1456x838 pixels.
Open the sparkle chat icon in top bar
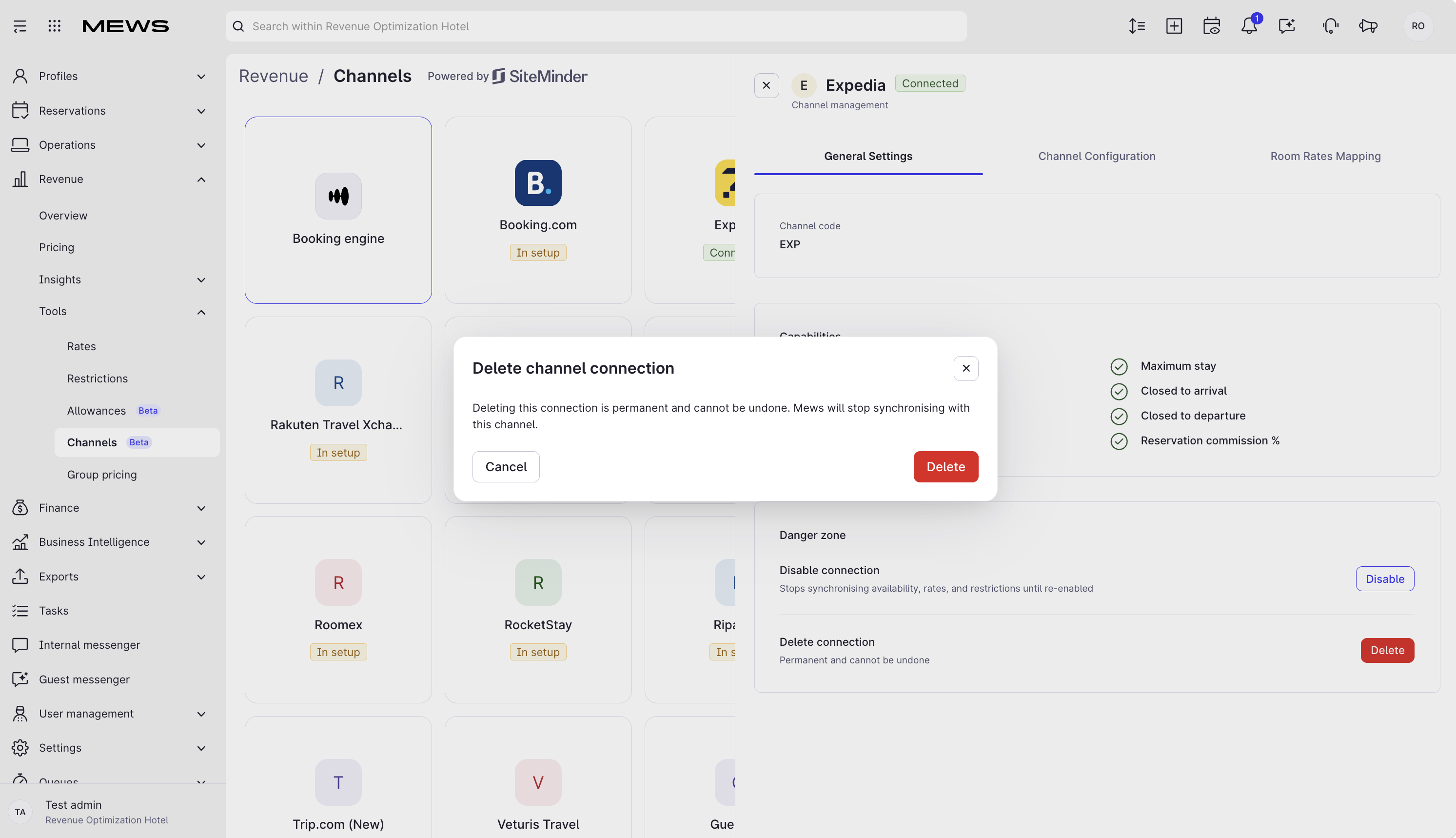coord(1286,26)
